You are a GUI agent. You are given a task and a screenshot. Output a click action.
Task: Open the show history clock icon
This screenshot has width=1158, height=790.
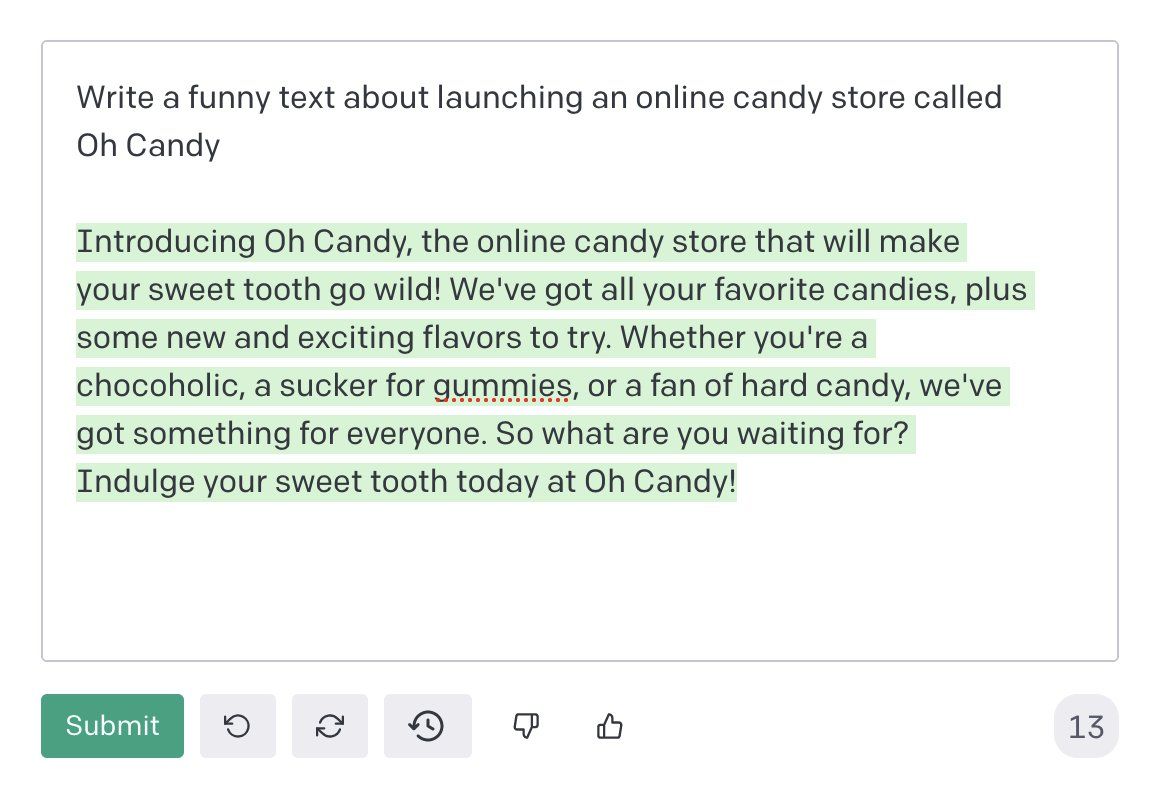[427, 726]
